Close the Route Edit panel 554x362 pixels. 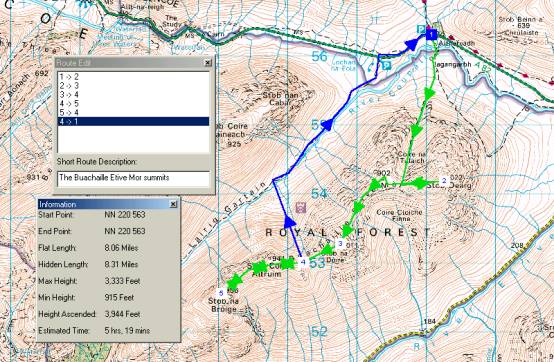(x=208, y=63)
